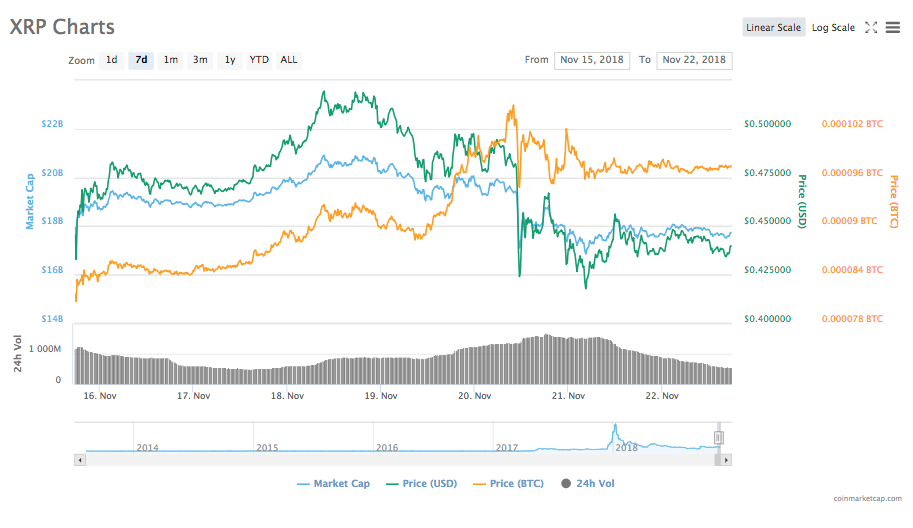Zoom chart to 1y
The image size is (913, 528).
(x=230, y=60)
